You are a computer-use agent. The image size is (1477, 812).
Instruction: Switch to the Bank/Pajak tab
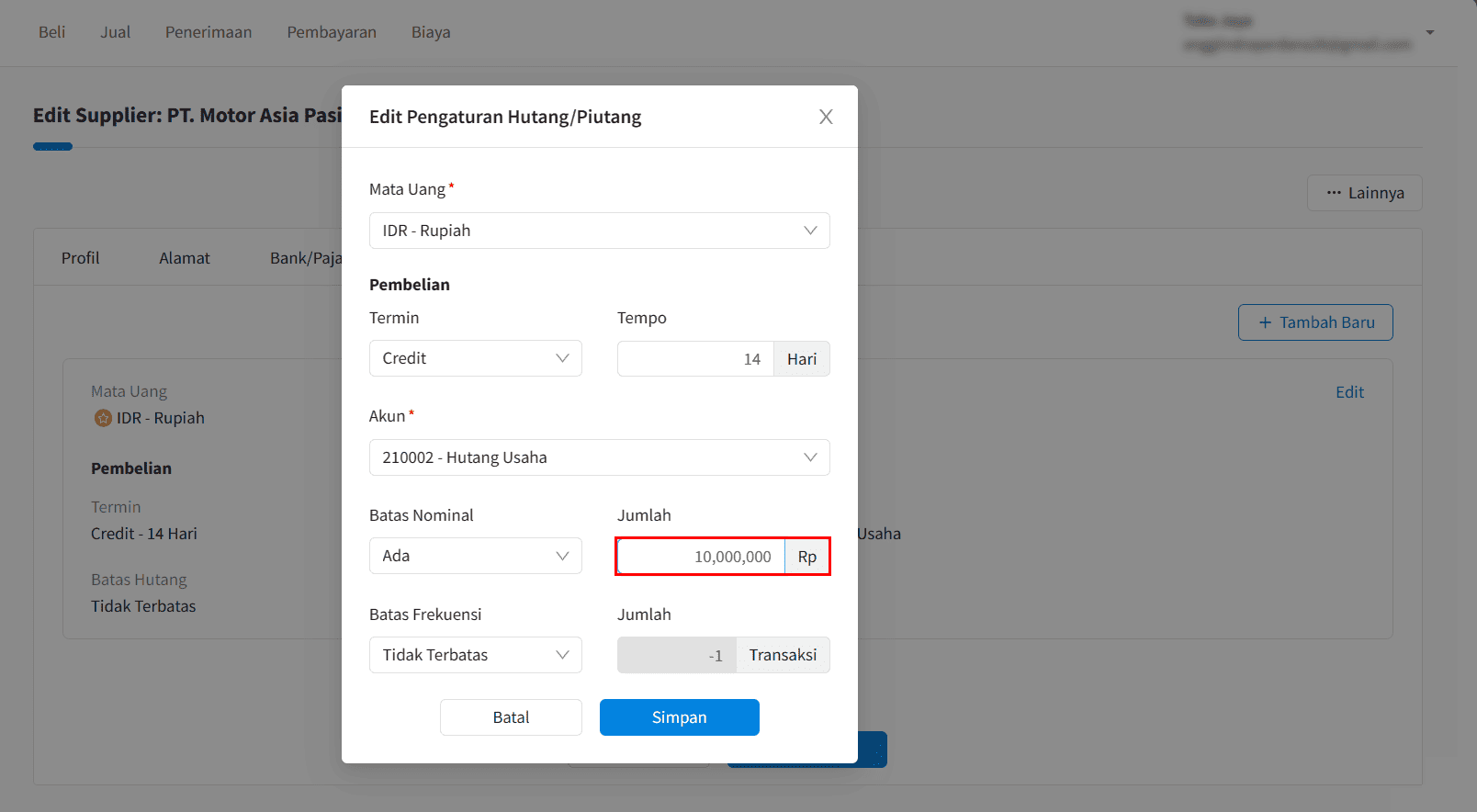point(305,258)
